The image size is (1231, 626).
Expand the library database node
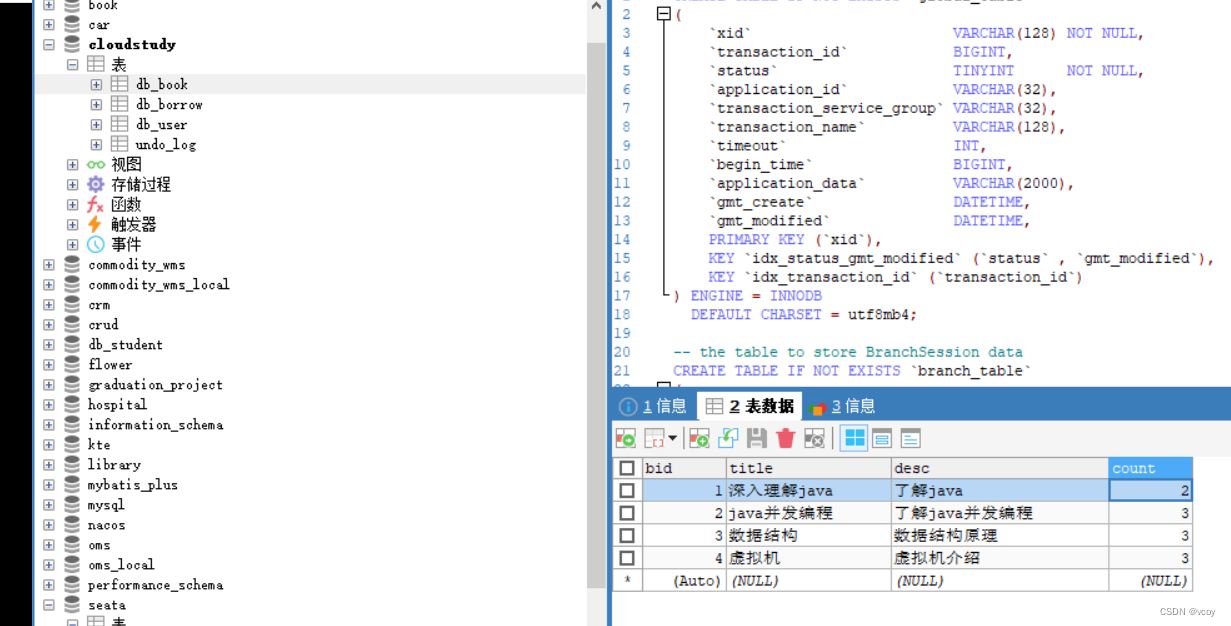tap(49, 464)
